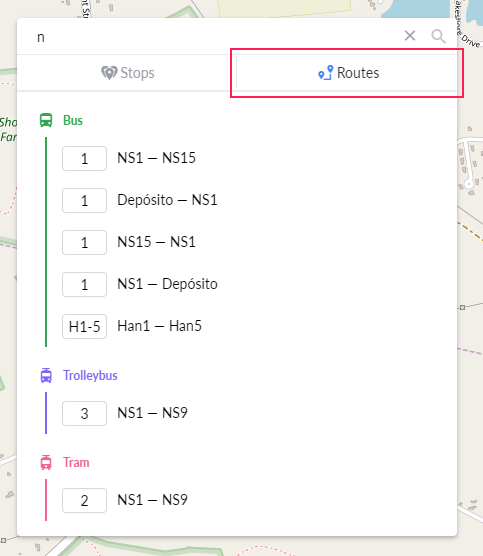Select trolleybus route 3 badge
483x556 pixels.
click(84, 413)
